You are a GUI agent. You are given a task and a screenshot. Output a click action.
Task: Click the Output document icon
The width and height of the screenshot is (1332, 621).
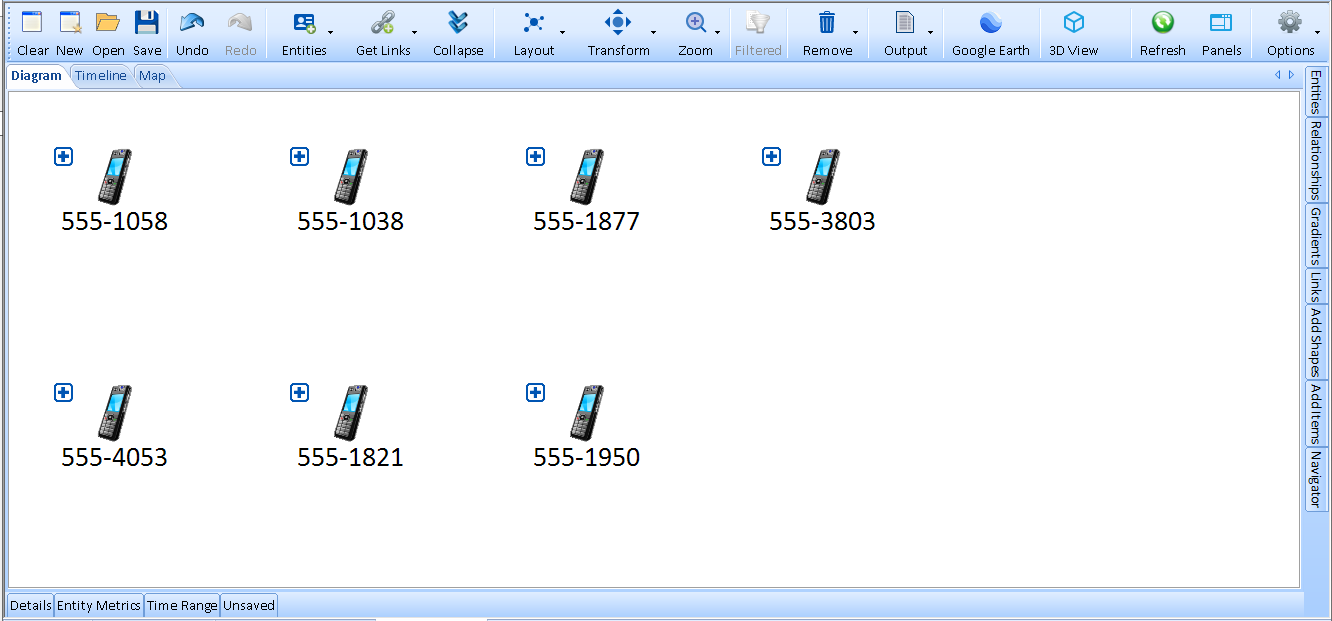coord(905,23)
